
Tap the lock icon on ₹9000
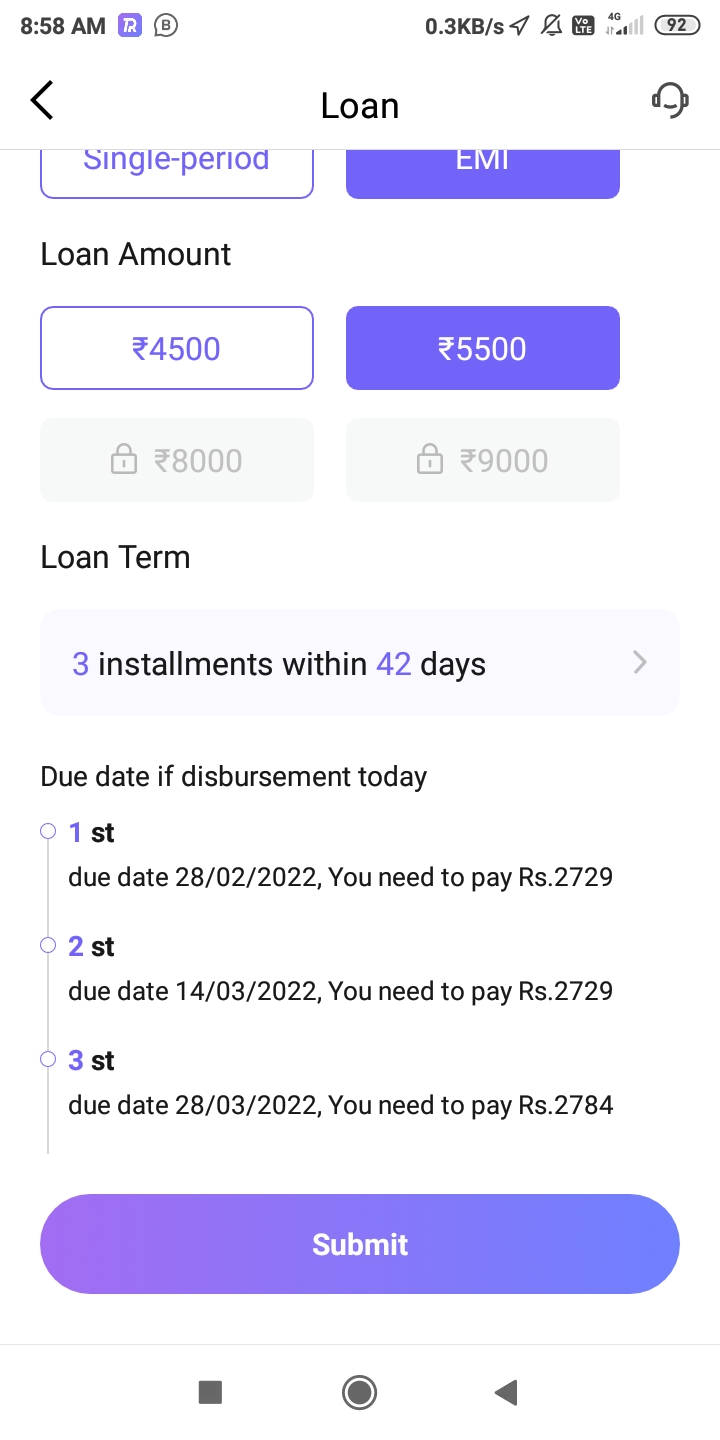coord(430,461)
